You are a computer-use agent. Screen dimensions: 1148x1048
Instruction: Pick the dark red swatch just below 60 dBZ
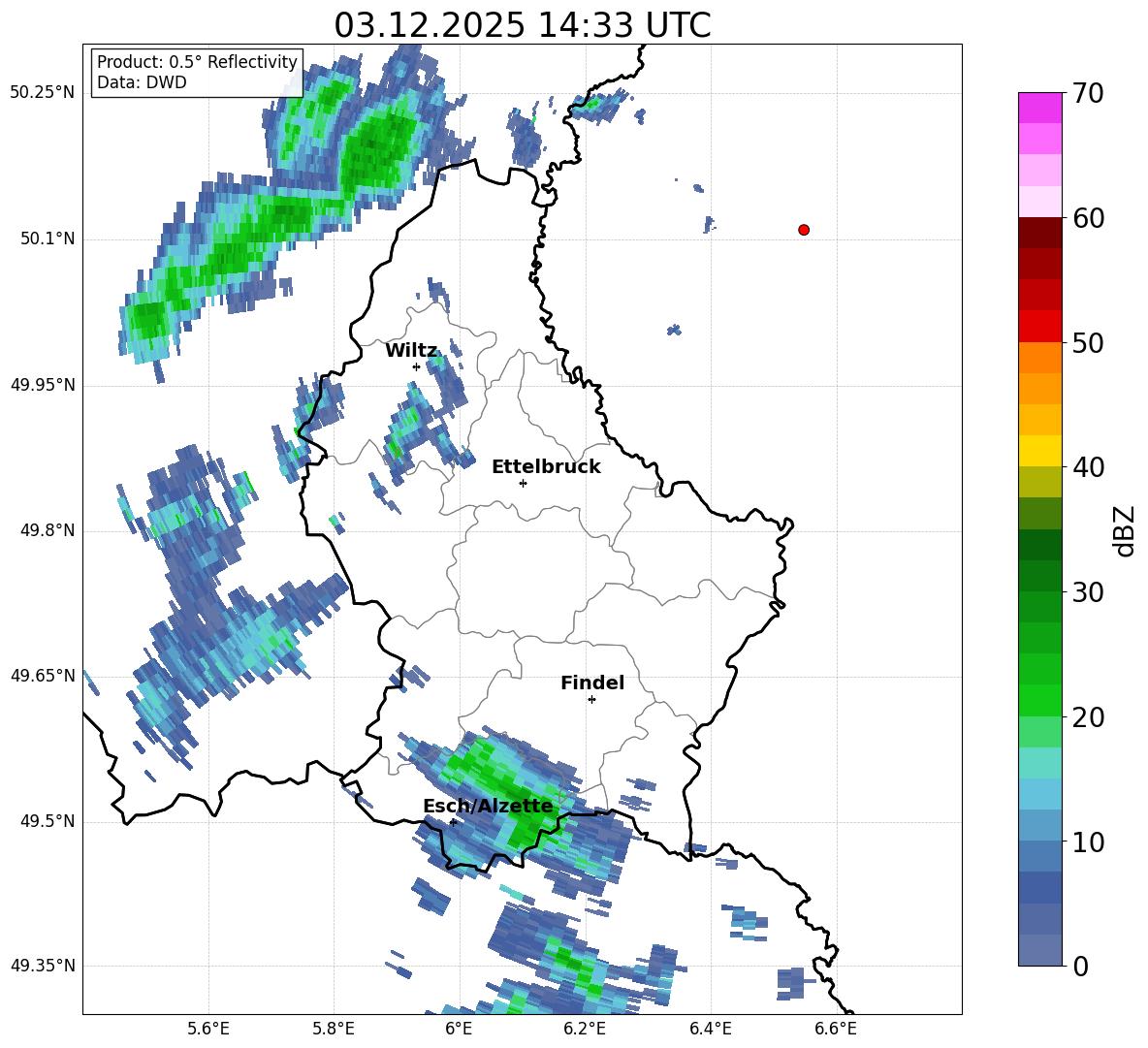[1039, 233]
